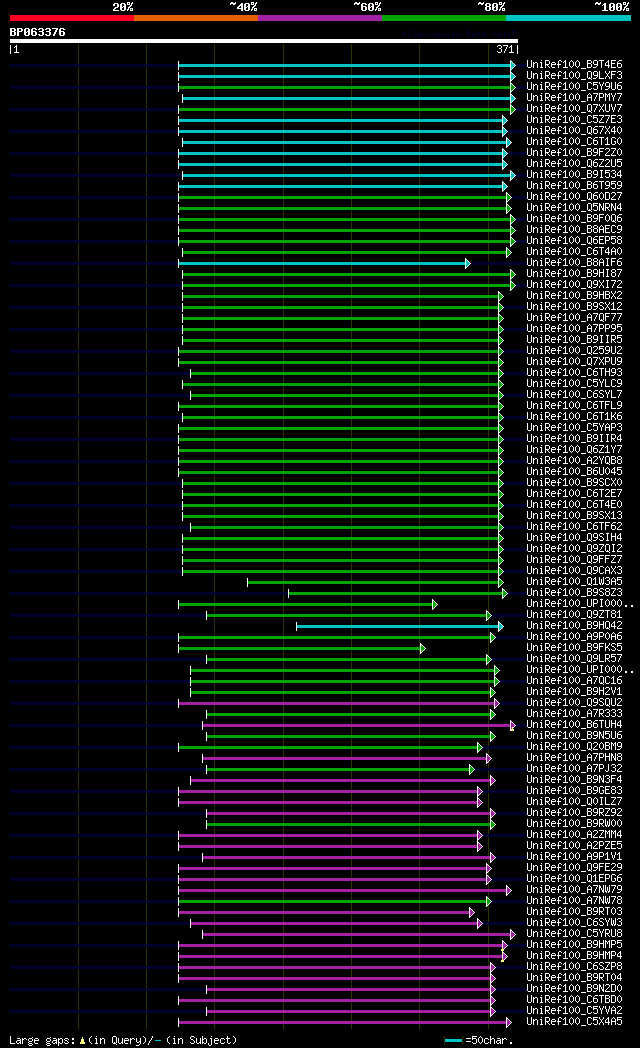Open hit UniRef100_Q9CAX3
The image size is (640, 1048).
point(574,571)
